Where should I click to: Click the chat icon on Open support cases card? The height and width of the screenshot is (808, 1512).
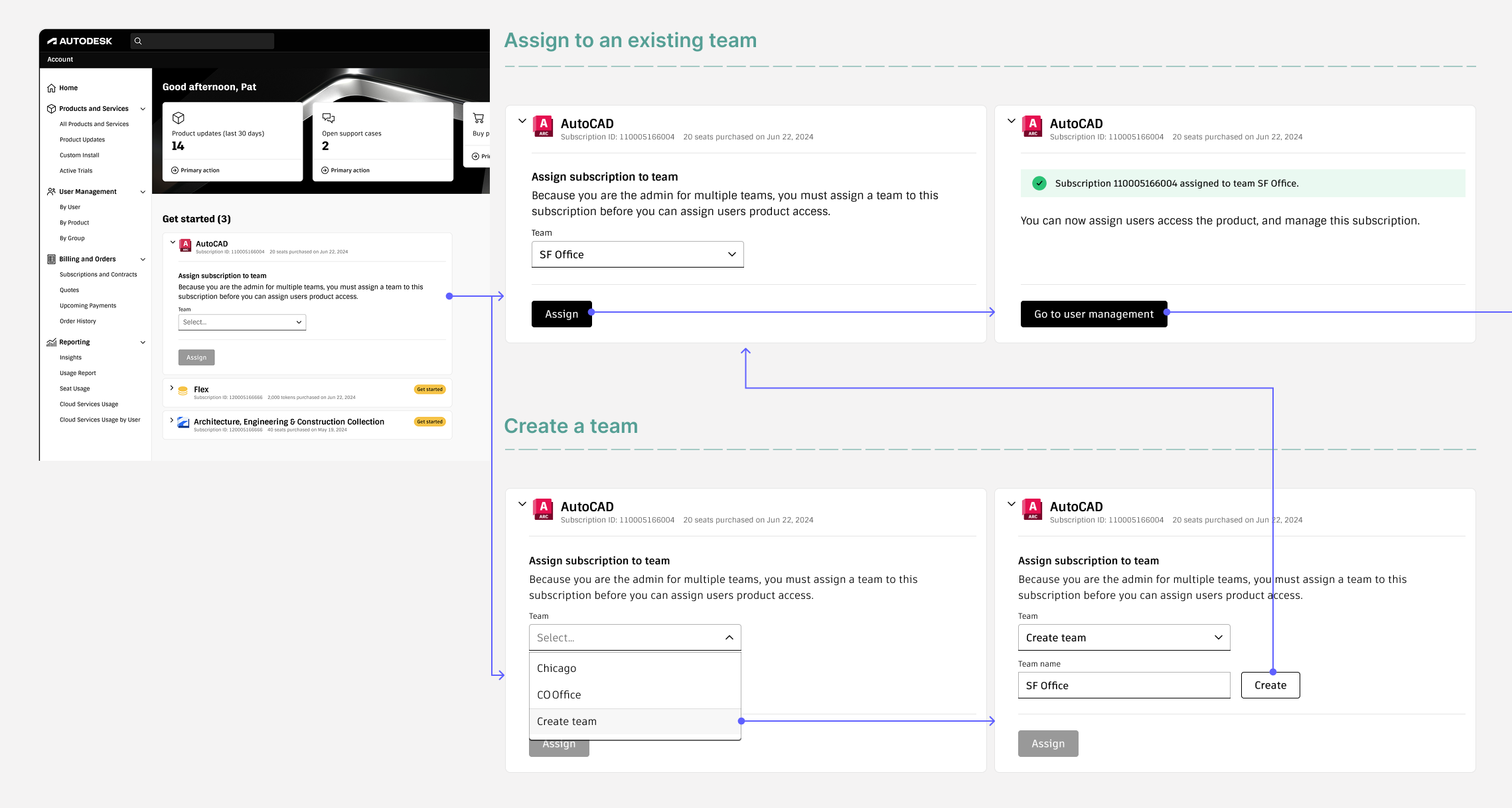pyautogui.click(x=328, y=118)
